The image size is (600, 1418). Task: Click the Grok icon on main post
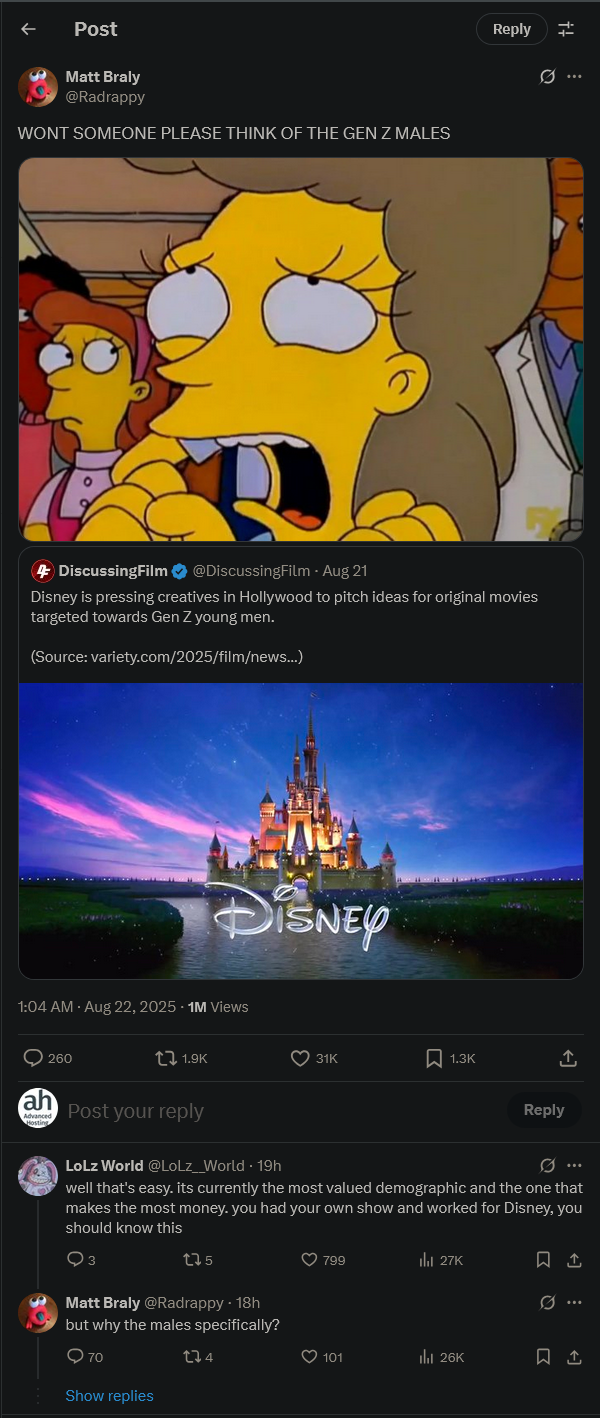pos(547,76)
